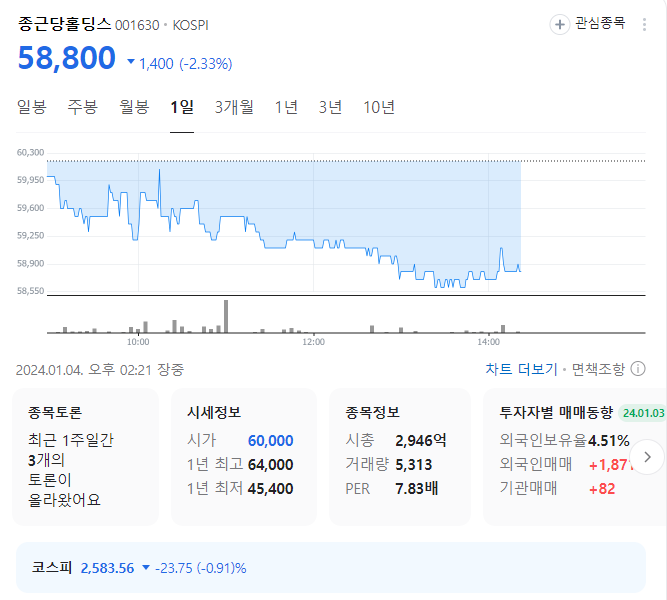
Task: Click the KOSPI market label beside stock code
Action: click(x=191, y=26)
